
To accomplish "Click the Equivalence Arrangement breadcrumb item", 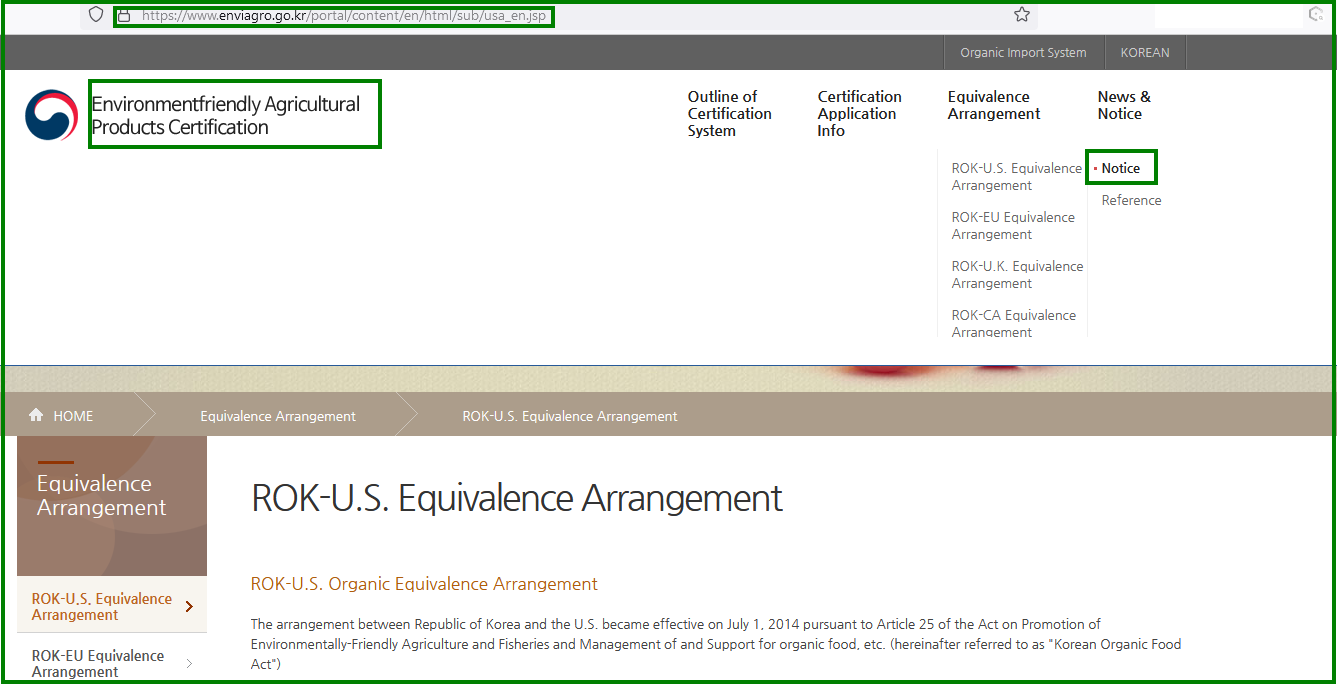I will [278, 416].
